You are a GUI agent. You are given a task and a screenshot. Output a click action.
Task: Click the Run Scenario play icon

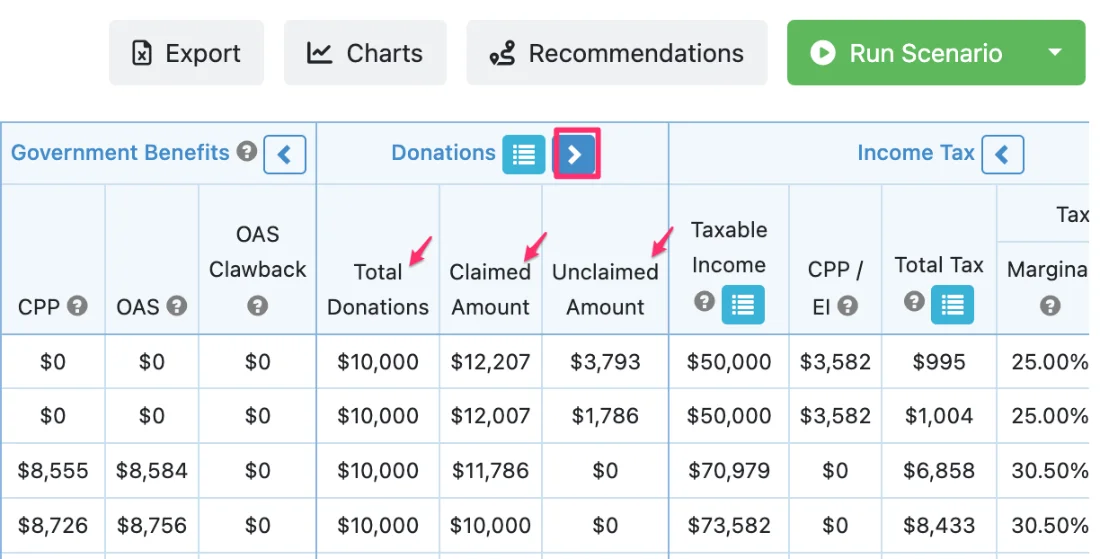[x=823, y=53]
